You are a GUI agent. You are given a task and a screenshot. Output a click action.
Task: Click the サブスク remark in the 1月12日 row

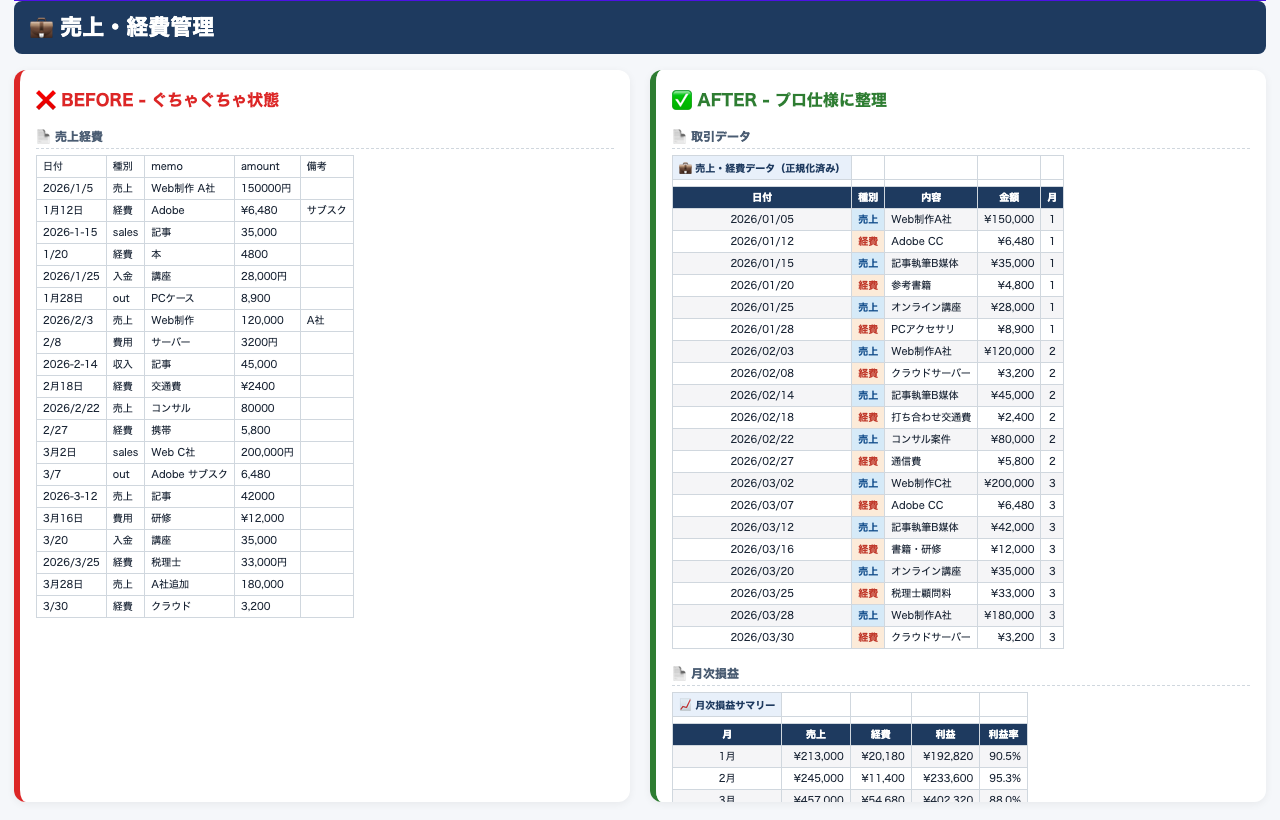(x=327, y=210)
